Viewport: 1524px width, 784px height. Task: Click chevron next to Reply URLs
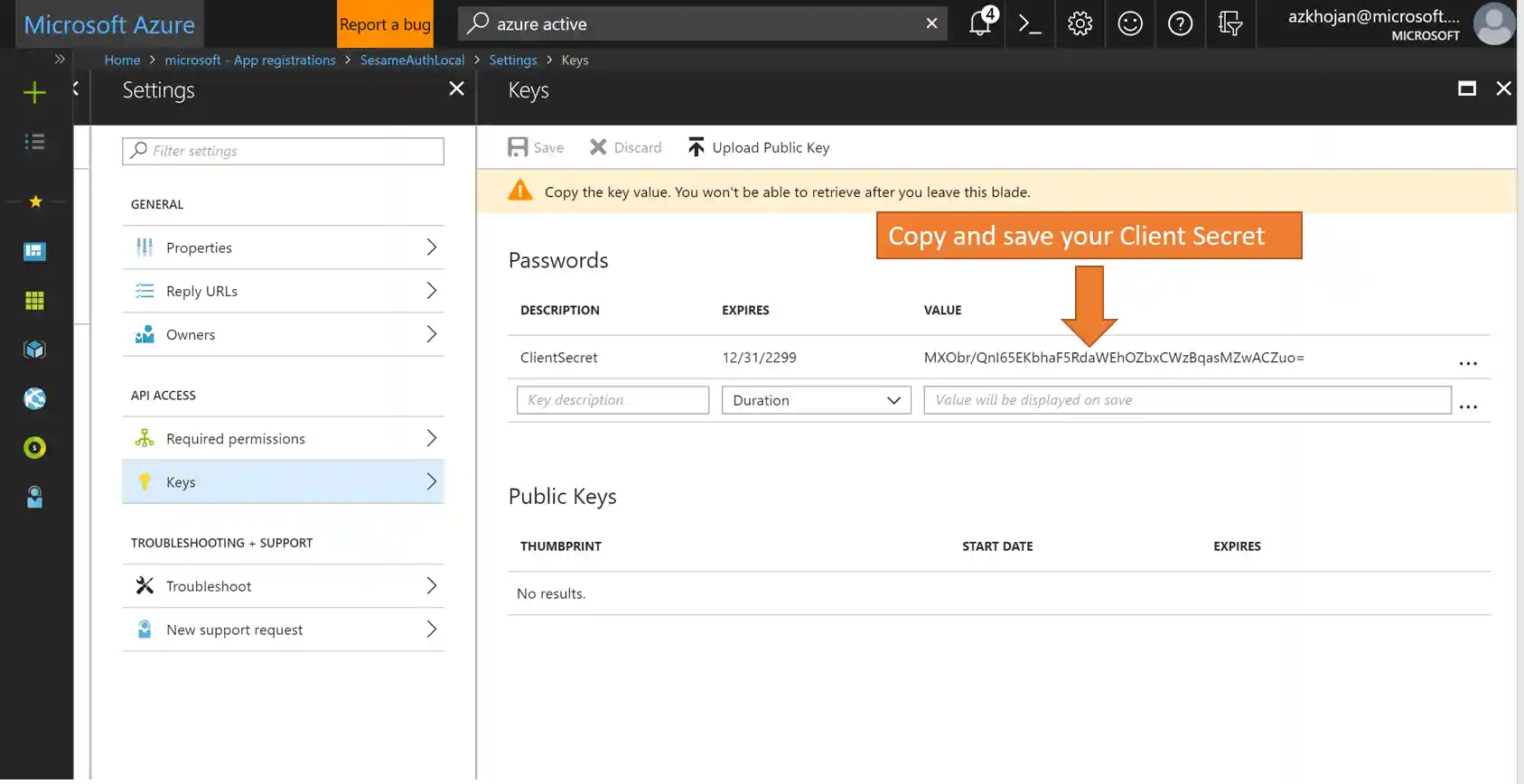click(431, 291)
